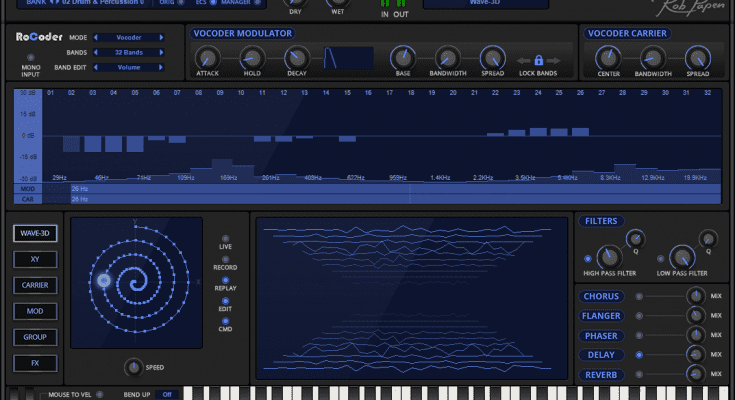Click the modulator Base knob

click(403, 59)
